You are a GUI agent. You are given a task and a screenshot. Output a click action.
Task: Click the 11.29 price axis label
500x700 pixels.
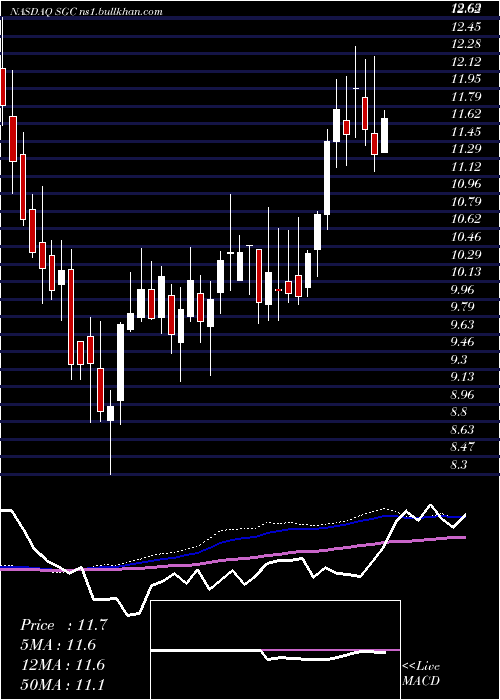coord(466,149)
